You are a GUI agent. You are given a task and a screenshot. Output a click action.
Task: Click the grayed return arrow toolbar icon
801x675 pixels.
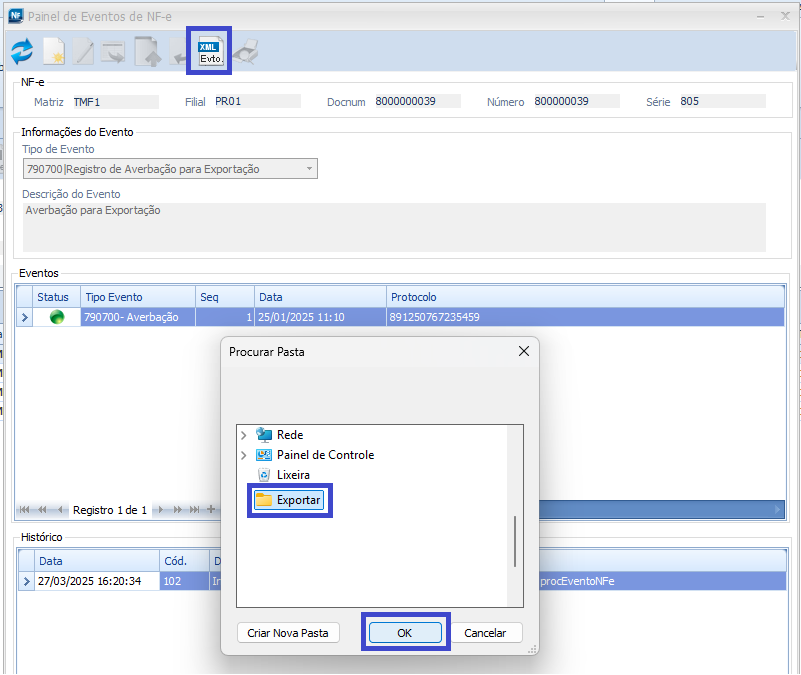point(177,53)
